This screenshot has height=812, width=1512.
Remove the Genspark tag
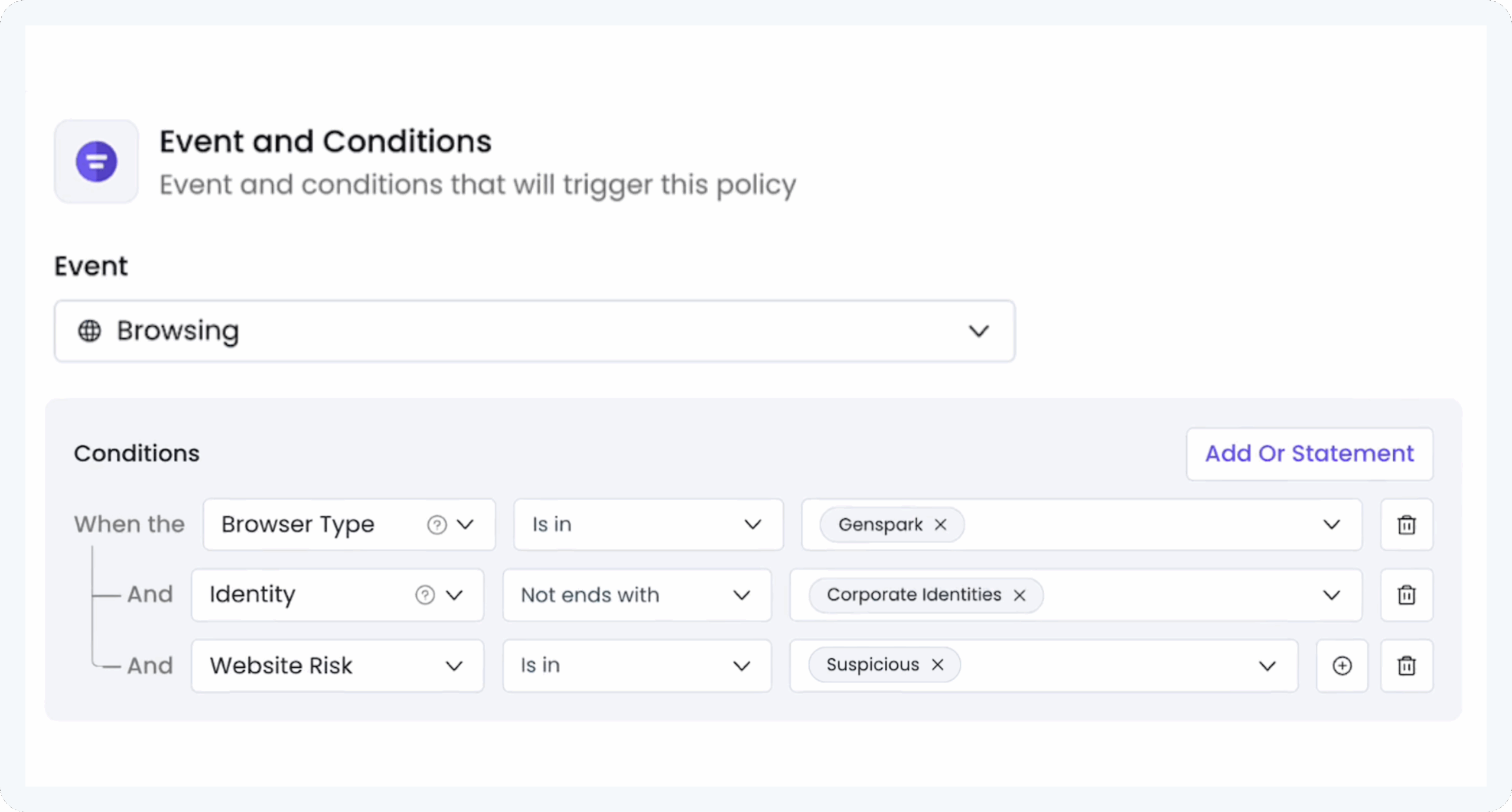[941, 525]
